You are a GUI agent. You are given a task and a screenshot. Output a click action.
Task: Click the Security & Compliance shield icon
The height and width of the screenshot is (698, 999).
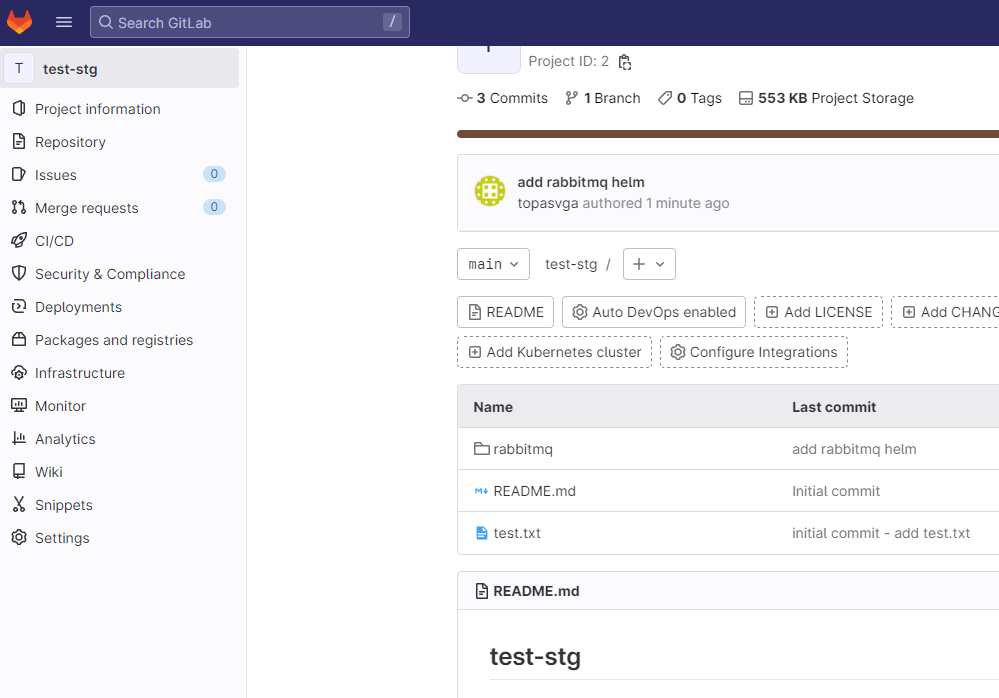[19, 274]
